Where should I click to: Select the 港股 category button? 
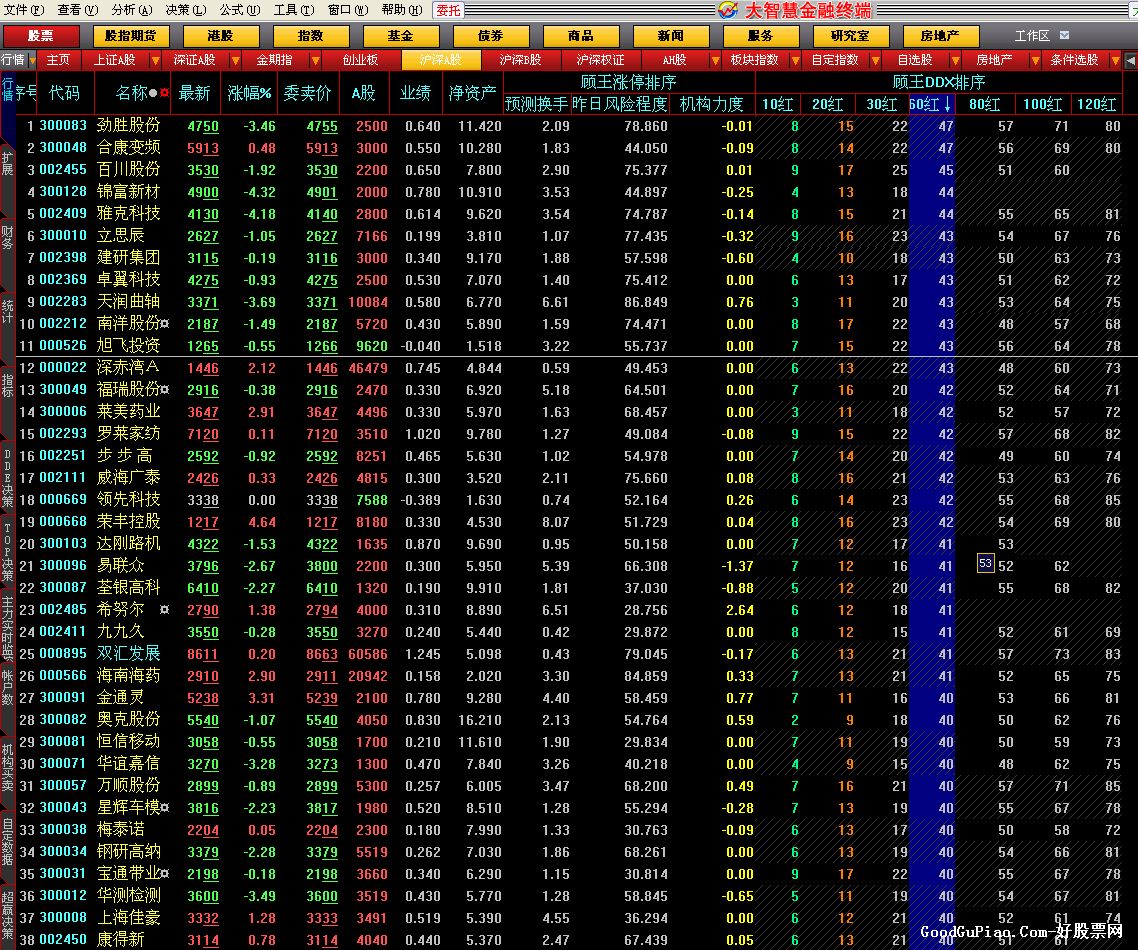tap(221, 36)
